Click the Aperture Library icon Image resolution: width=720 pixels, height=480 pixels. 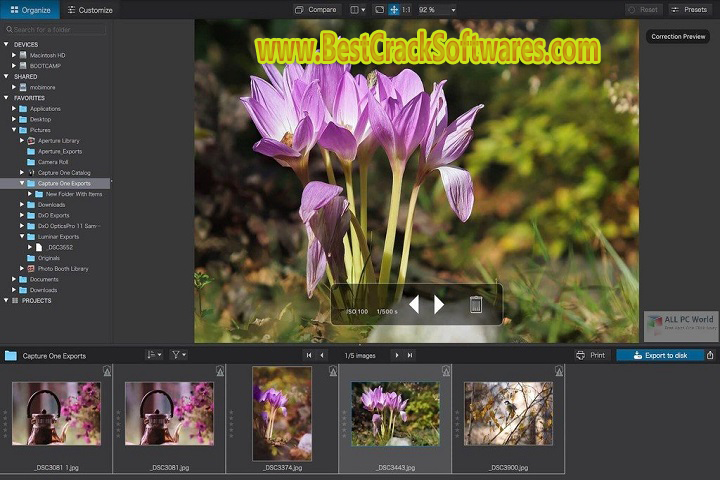click(x=31, y=141)
